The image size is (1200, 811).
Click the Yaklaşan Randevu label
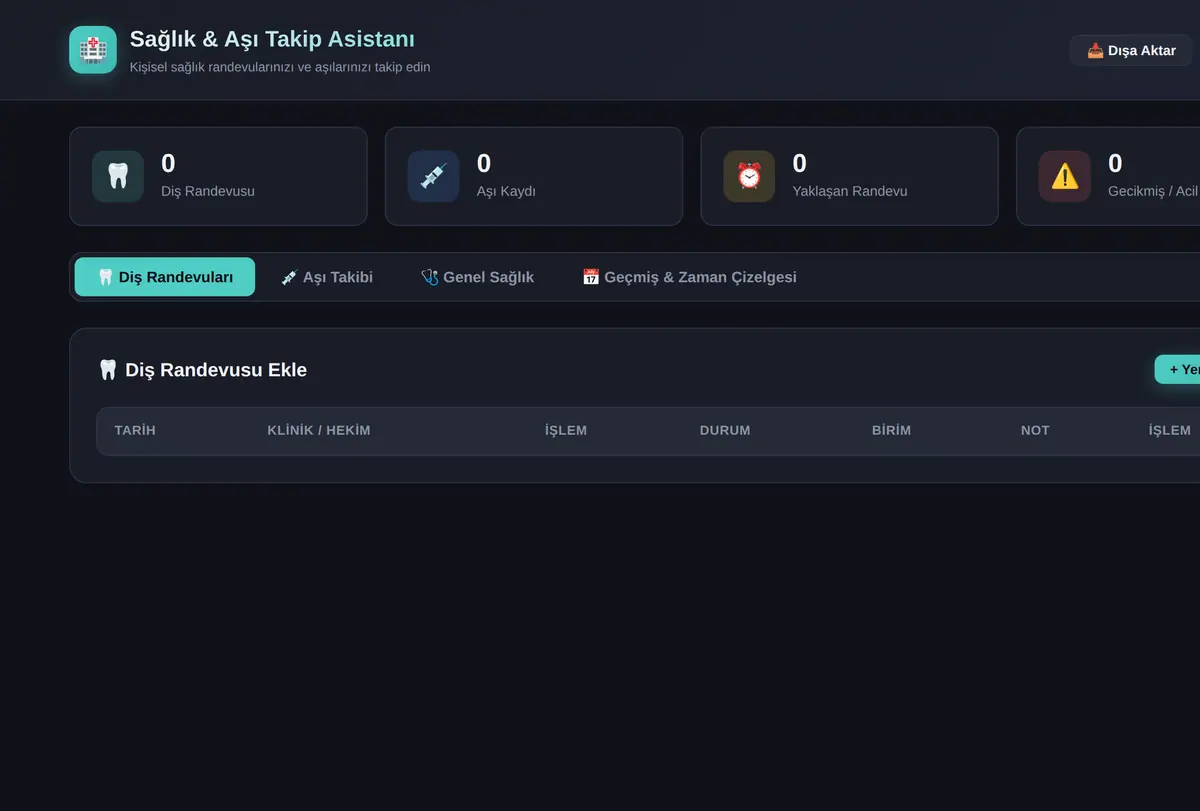(x=850, y=191)
